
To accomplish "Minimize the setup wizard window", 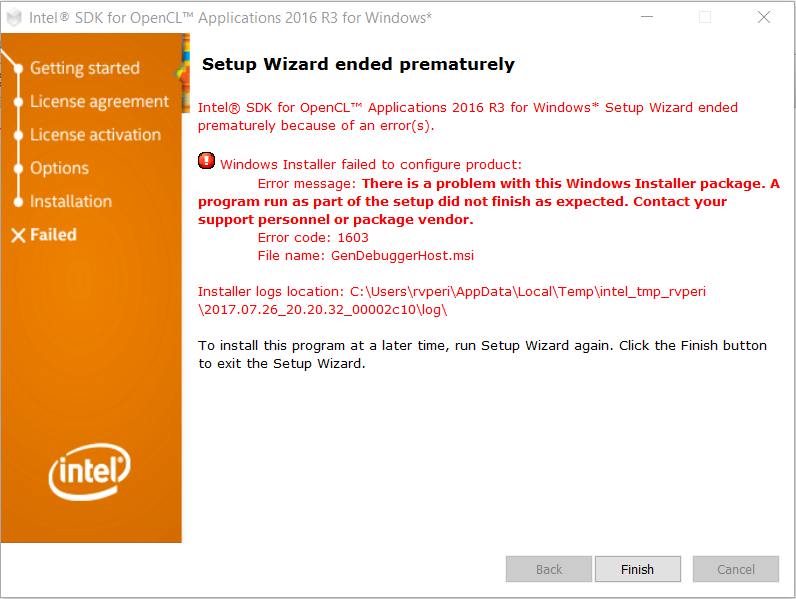I will click(x=647, y=17).
